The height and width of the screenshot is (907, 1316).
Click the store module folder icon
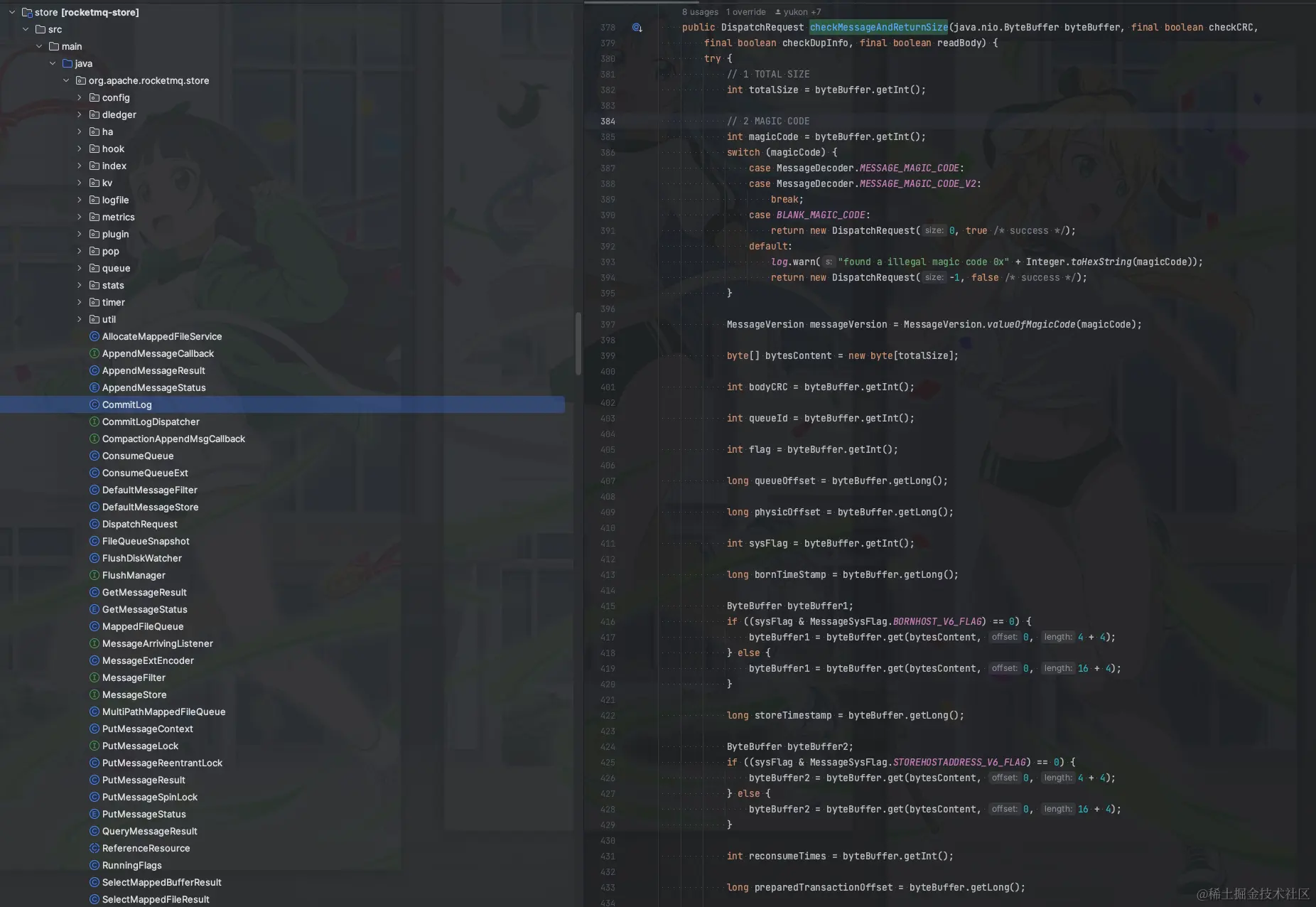27,12
